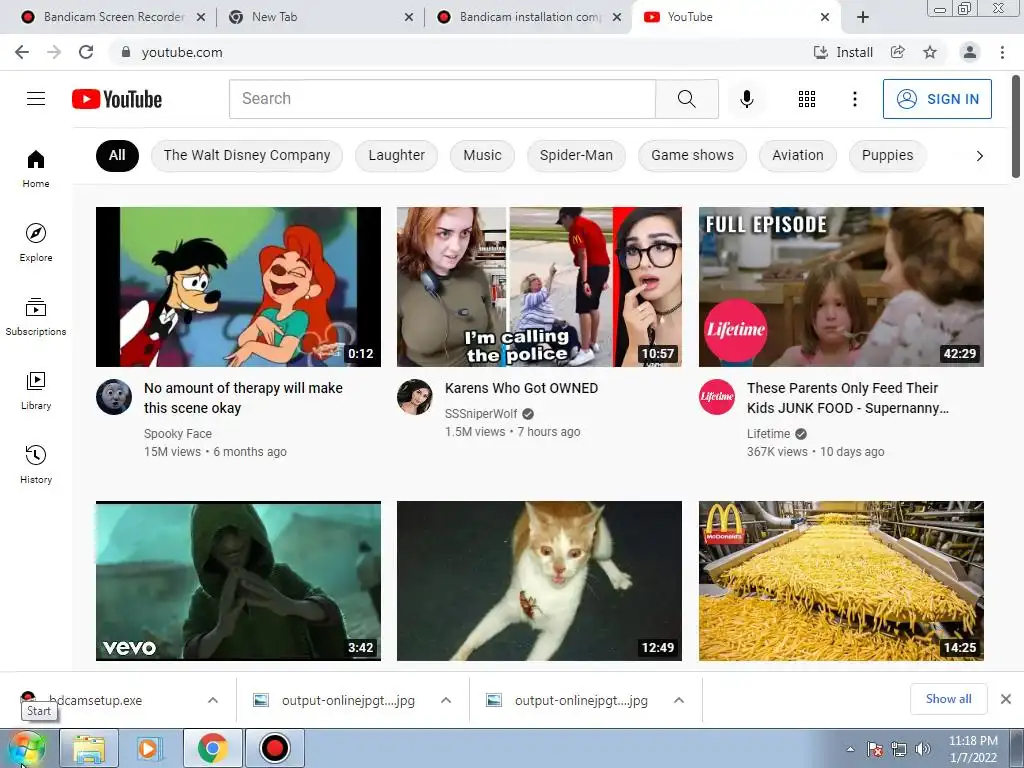
Task: Select the Music chip
Action: pos(483,155)
